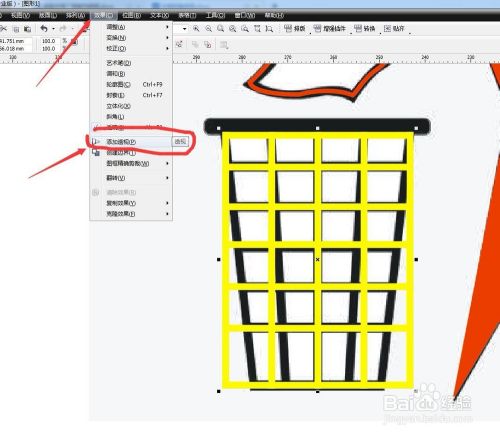The height and width of the screenshot is (436, 500).
Task: Choose 调和(B) in the effects menu
Action: tap(131, 74)
